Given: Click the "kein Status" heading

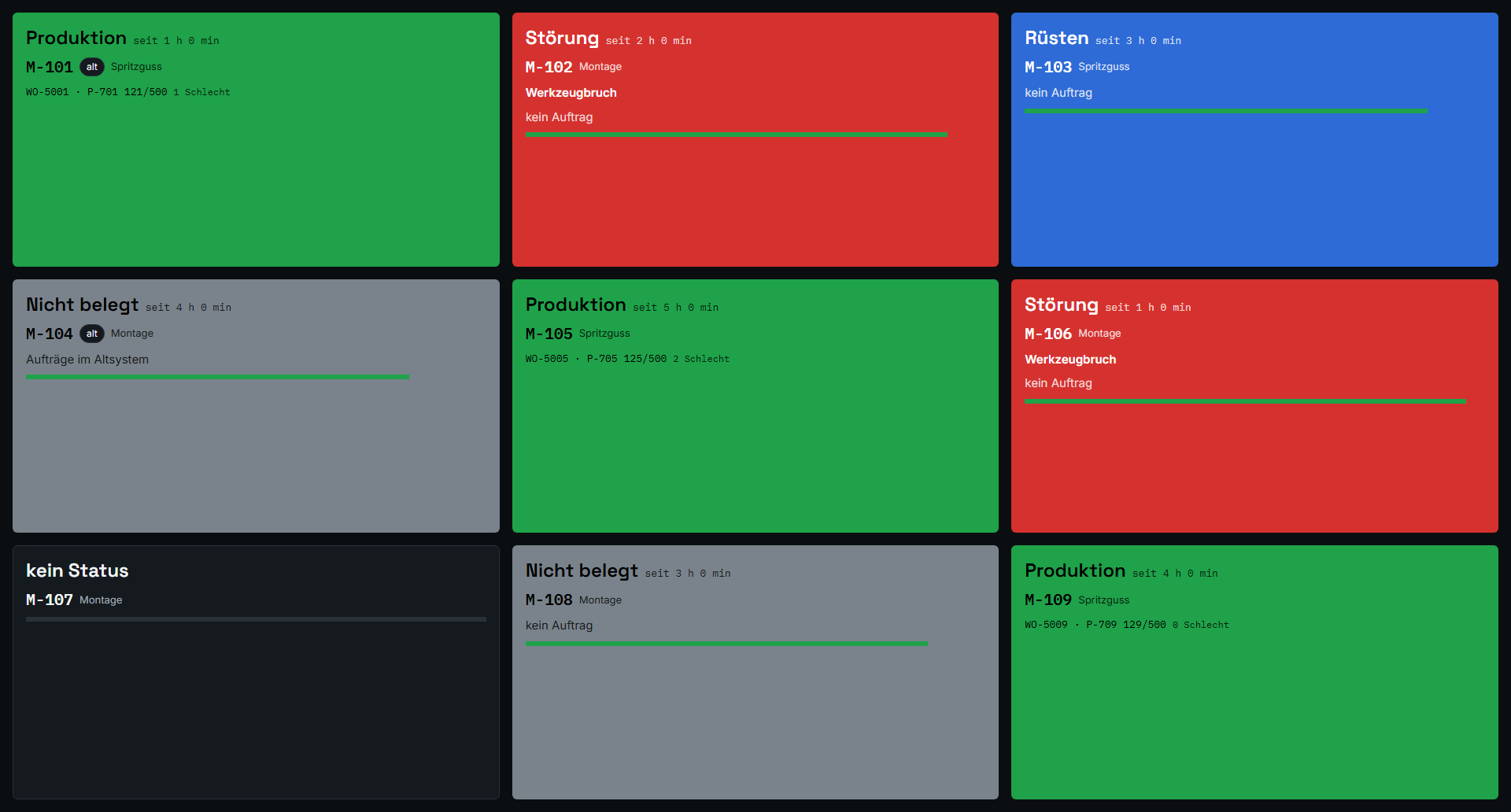Looking at the screenshot, I should tap(77, 570).
